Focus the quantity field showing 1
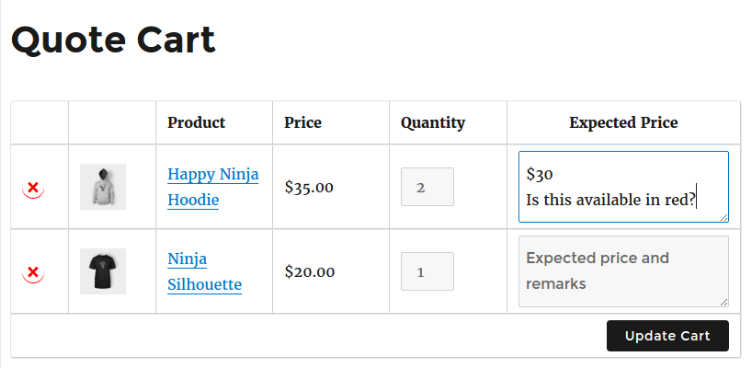Screen dimensions: 751x368 pos(427,272)
